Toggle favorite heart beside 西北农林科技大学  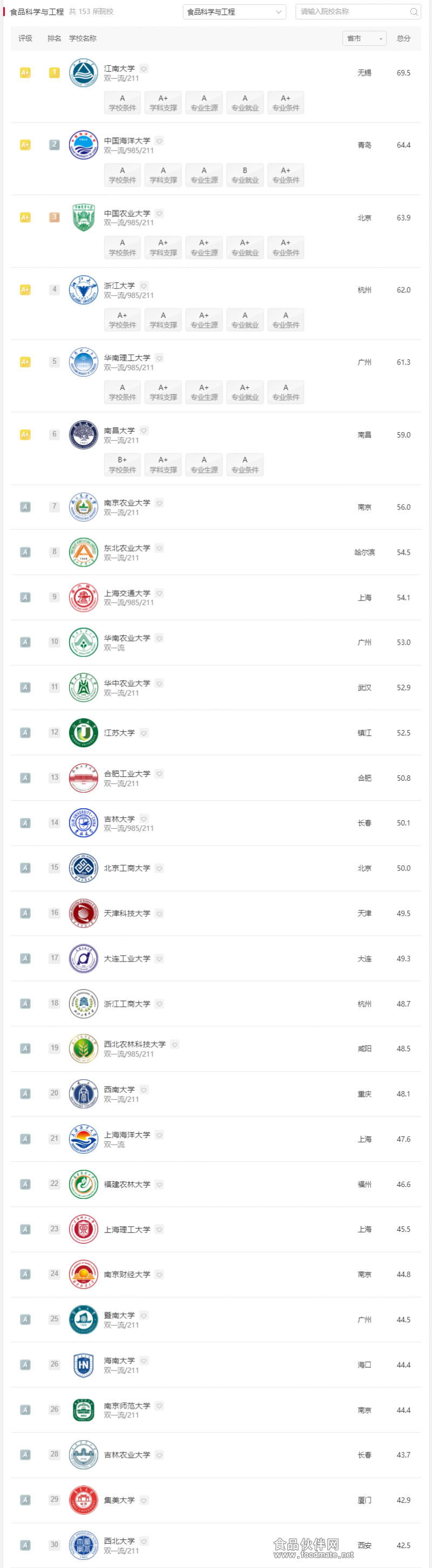coord(175,1045)
